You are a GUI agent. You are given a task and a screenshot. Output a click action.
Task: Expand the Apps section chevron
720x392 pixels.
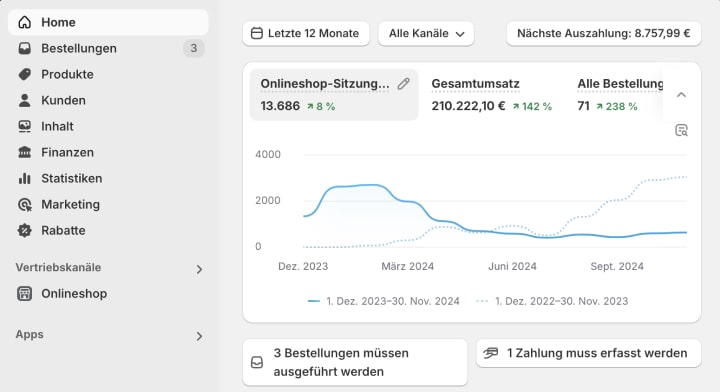pos(199,336)
